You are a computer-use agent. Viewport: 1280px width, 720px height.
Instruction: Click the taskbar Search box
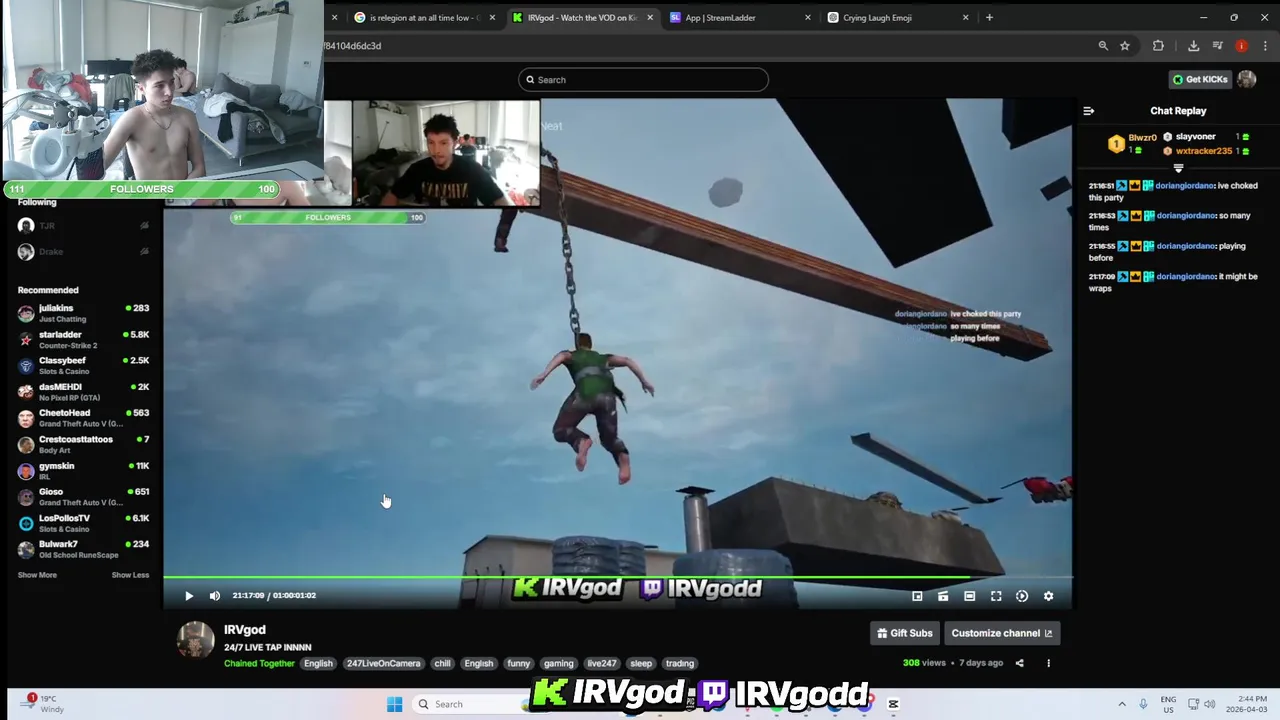tap(470, 704)
